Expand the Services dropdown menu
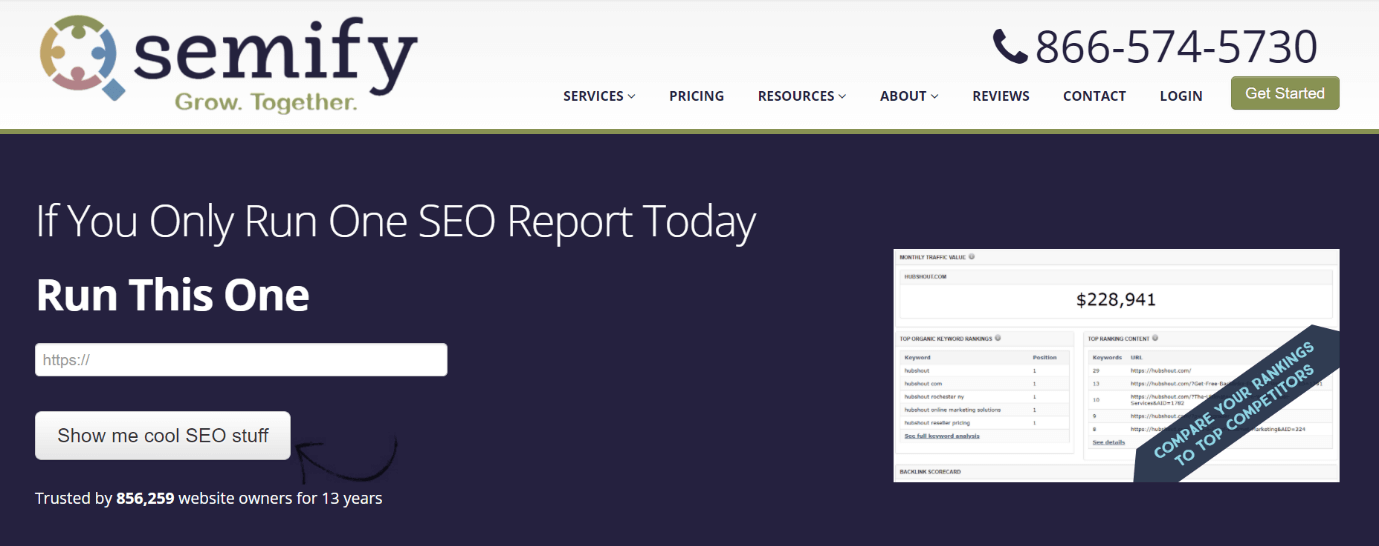This screenshot has width=1379, height=546. click(x=599, y=96)
